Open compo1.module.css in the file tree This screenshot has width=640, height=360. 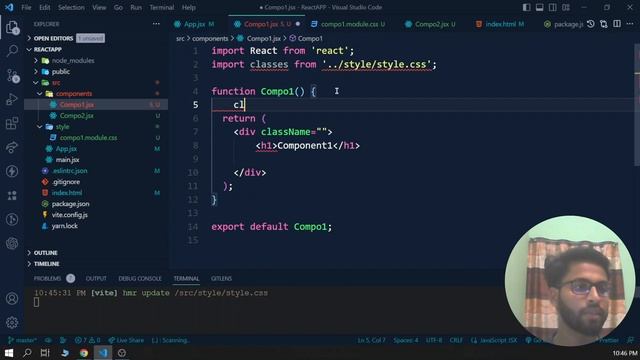pos(88,138)
